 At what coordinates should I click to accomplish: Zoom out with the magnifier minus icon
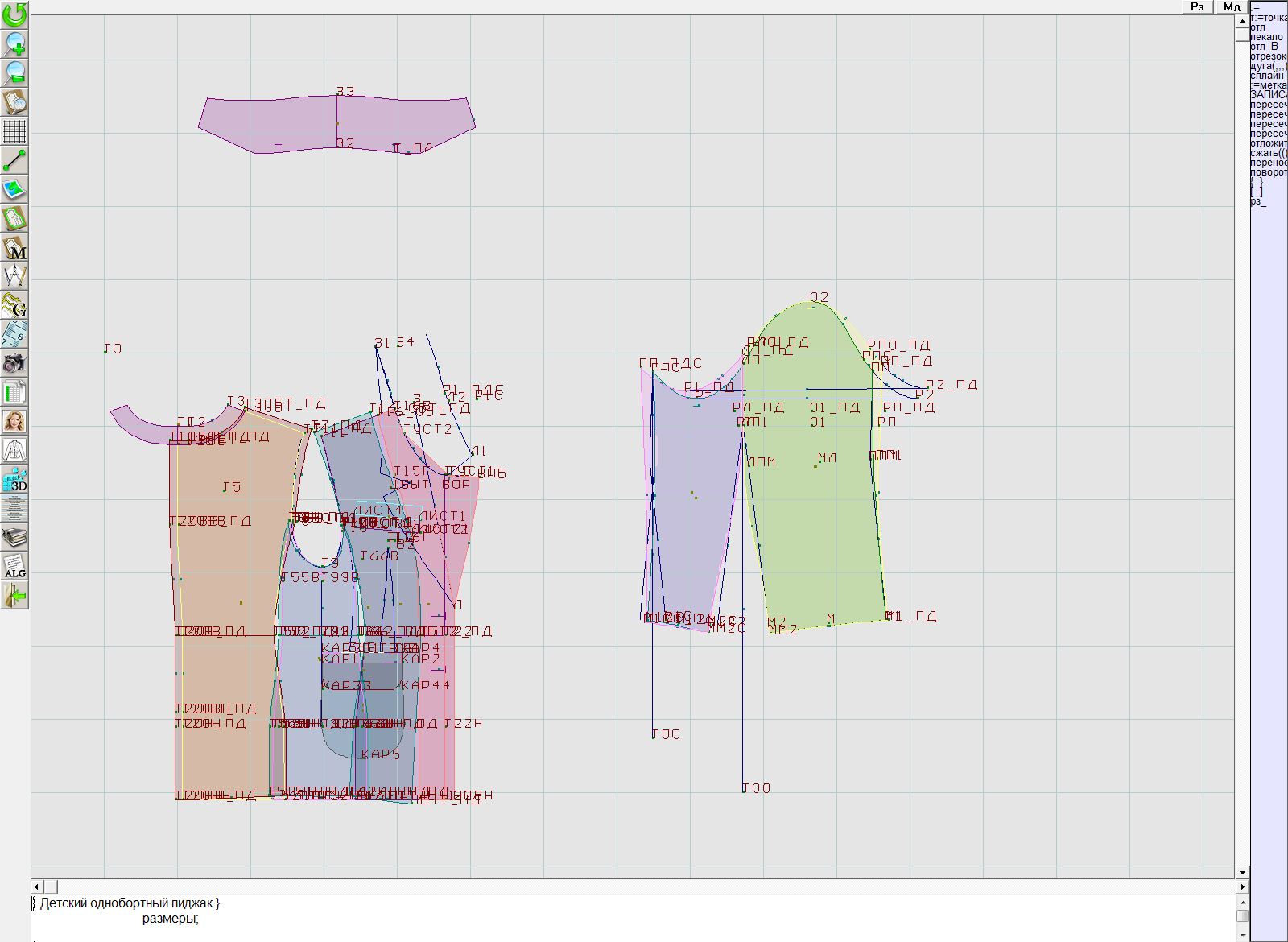click(x=14, y=73)
